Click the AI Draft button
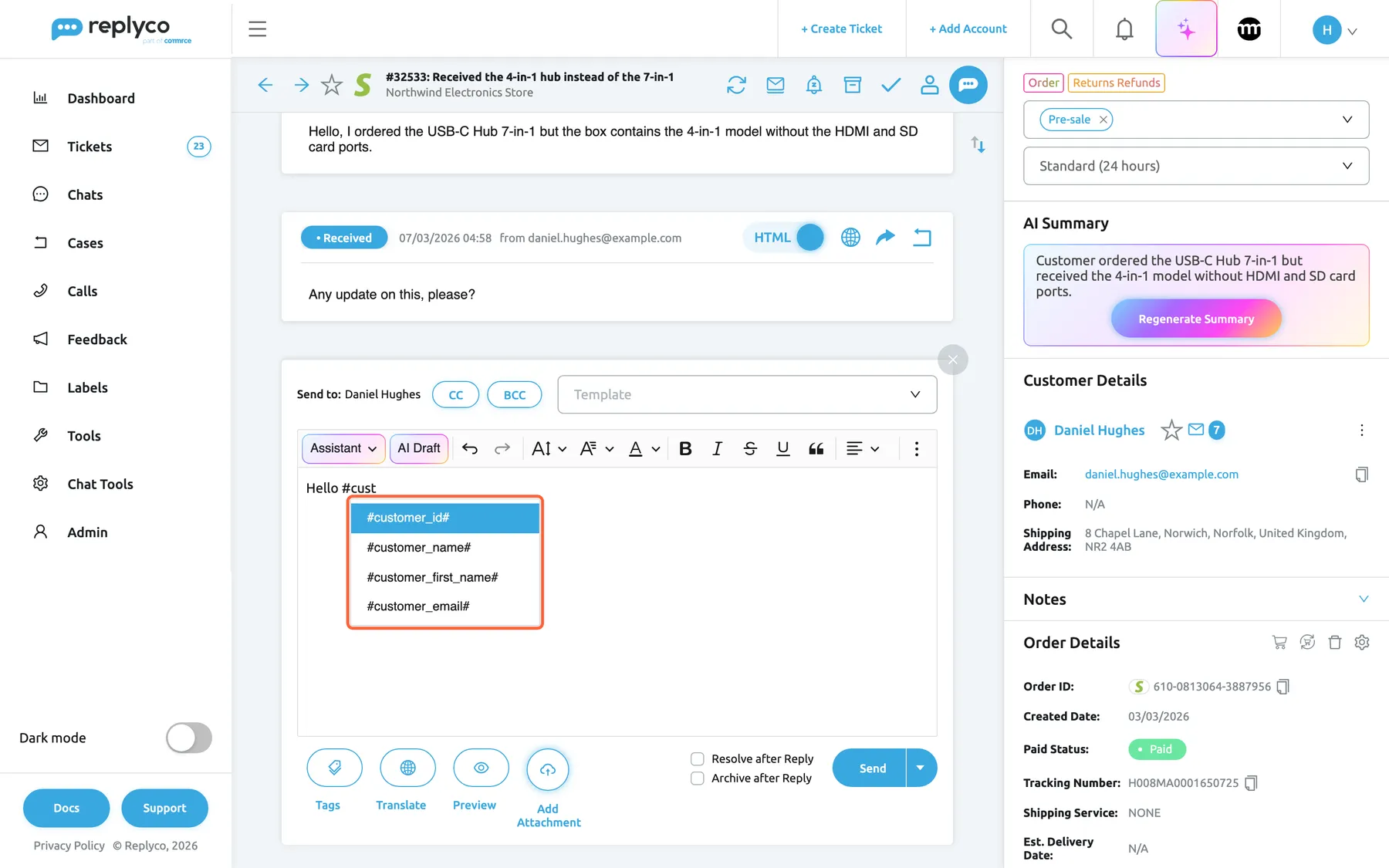The image size is (1389, 868). tap(419, 448)
